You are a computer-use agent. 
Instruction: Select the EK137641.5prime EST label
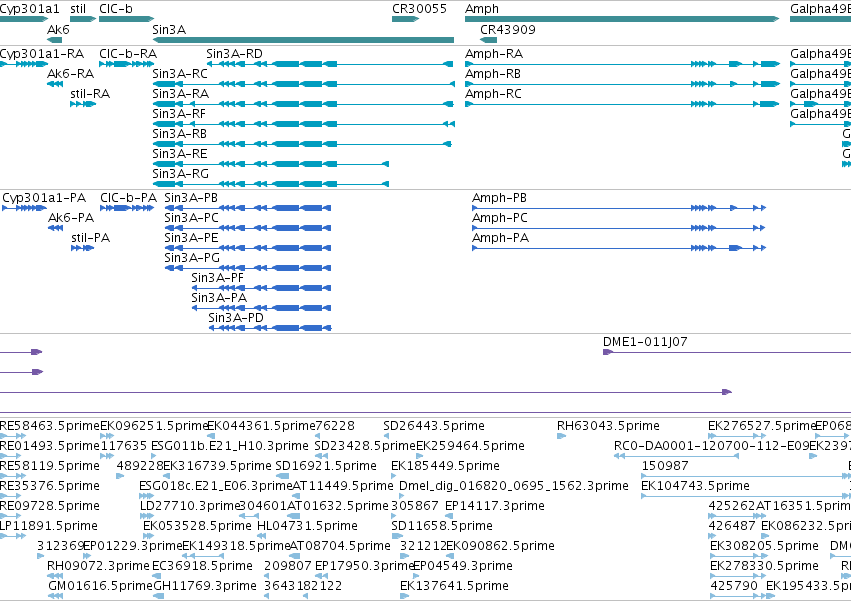click(x=454, y=587)
